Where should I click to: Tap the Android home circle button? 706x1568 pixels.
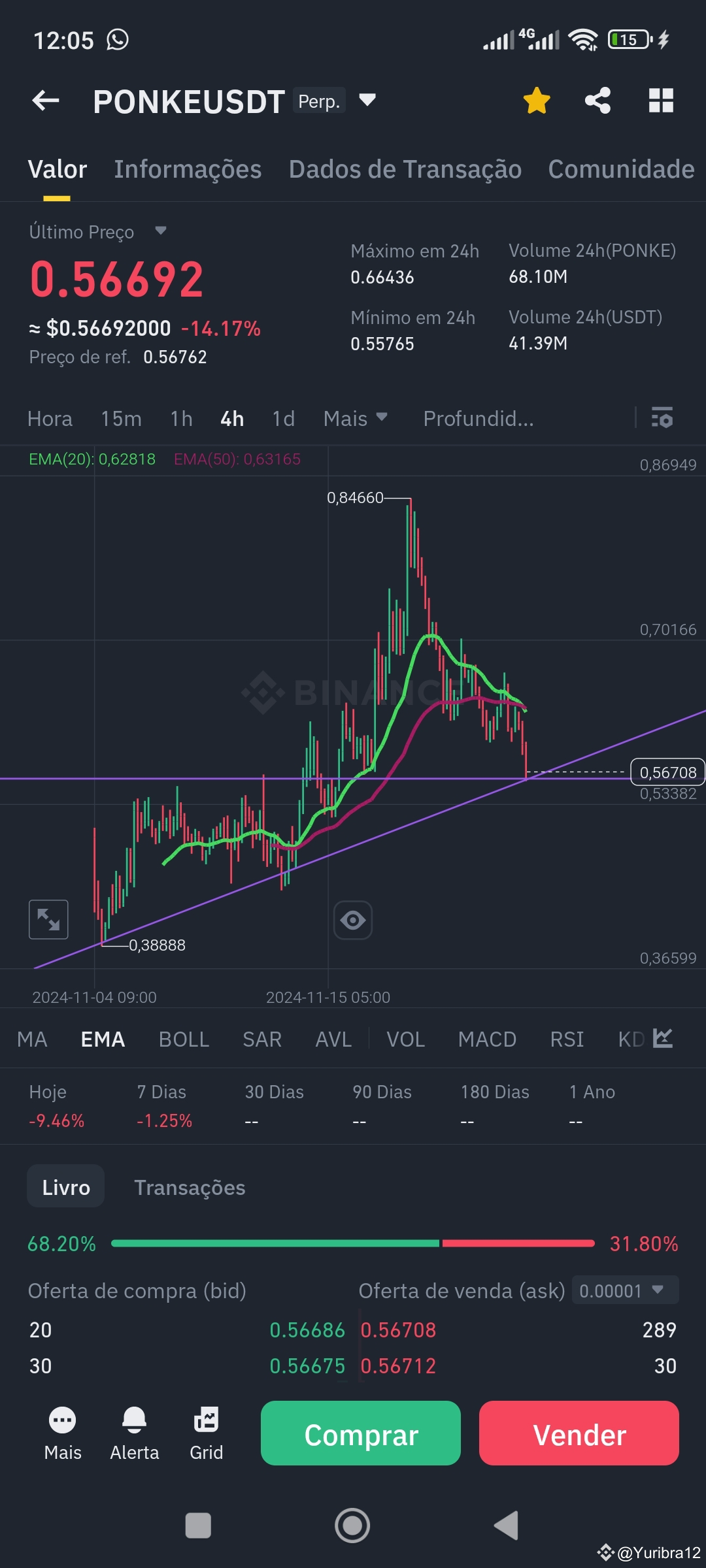tap(352, 1526)
